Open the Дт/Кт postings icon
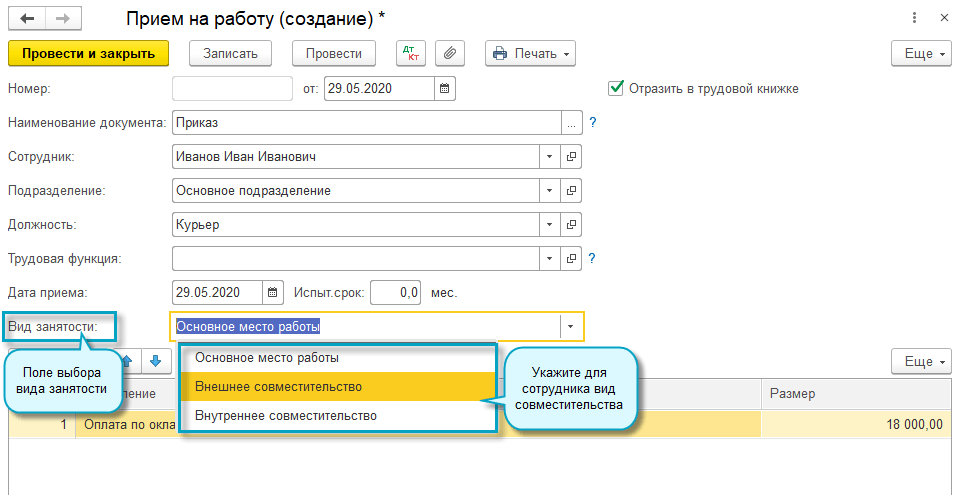The height and width of the screenshot is (495, 965). (x=411, y=53)
